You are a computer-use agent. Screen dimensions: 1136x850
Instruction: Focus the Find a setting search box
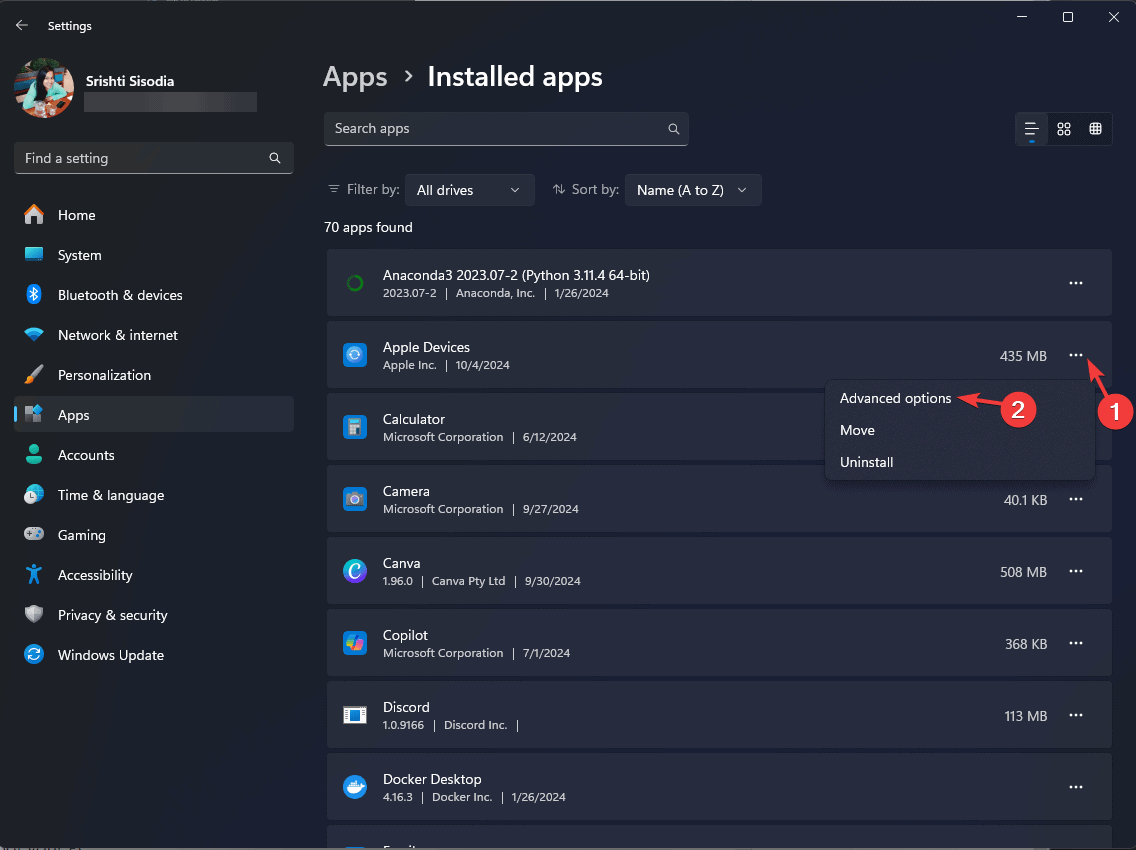click(x=154, y=158)
